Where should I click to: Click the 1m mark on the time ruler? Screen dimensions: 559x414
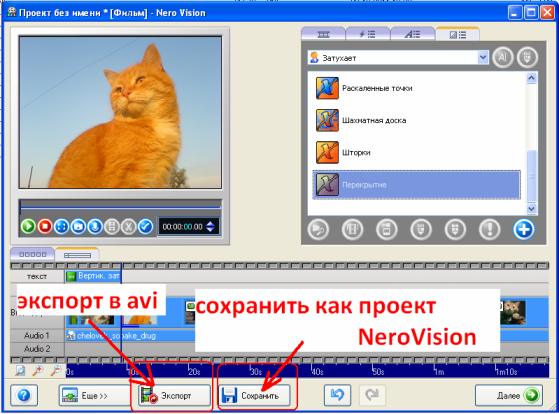439,372
